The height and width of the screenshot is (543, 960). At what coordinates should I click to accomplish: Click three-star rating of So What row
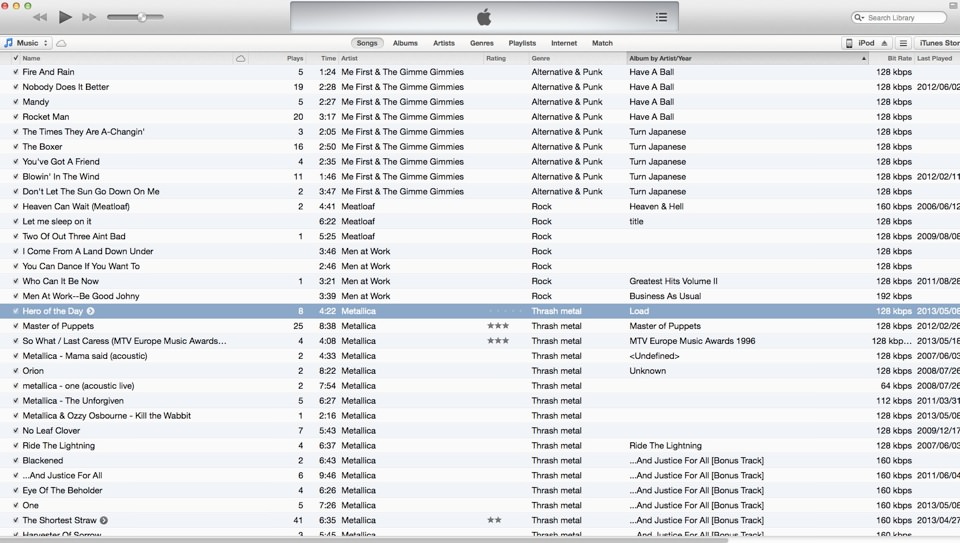click(498, 340)
